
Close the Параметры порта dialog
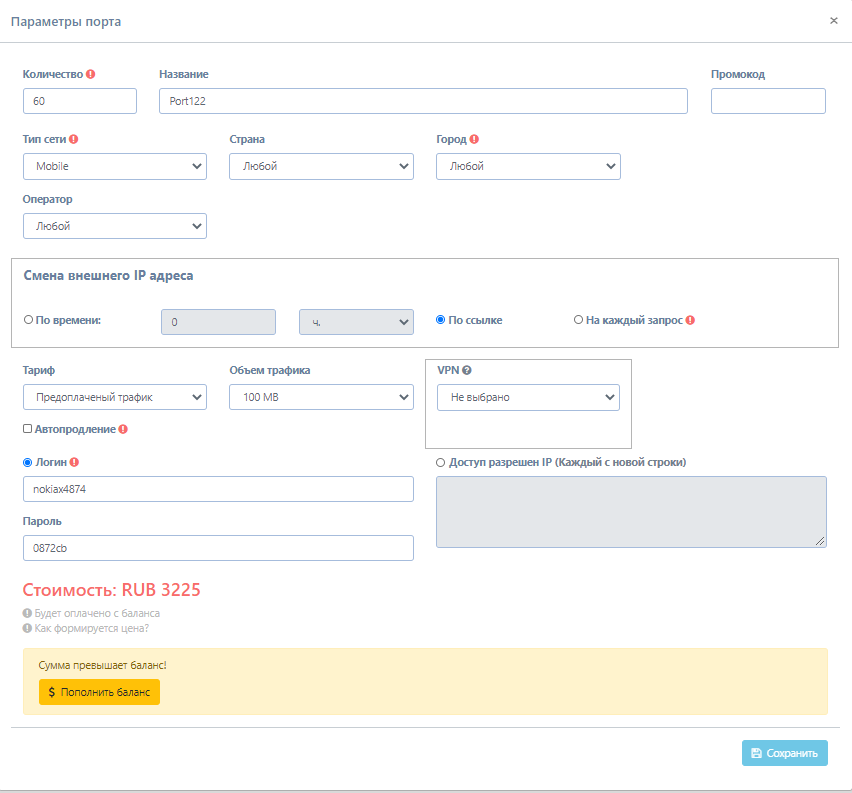tap(834, 20)
